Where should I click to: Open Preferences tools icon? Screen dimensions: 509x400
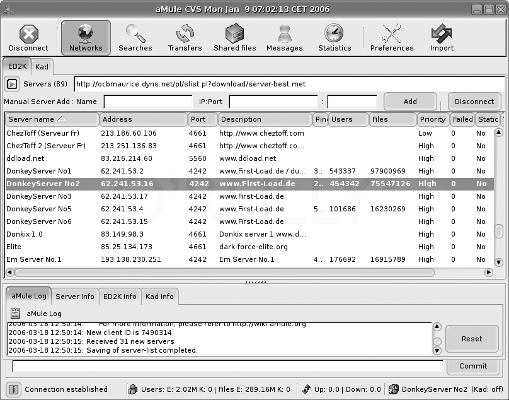click(392, 38)
